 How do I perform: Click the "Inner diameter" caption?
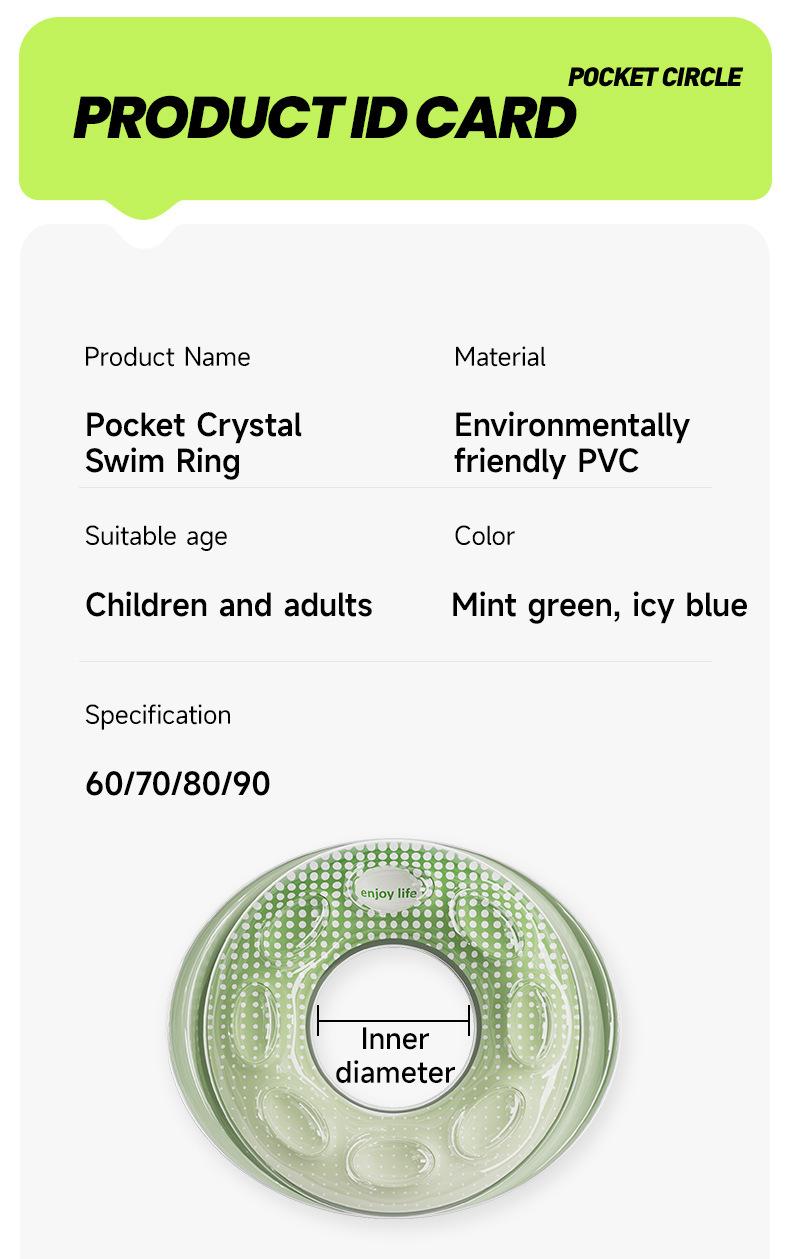(x=395, y=1056)
